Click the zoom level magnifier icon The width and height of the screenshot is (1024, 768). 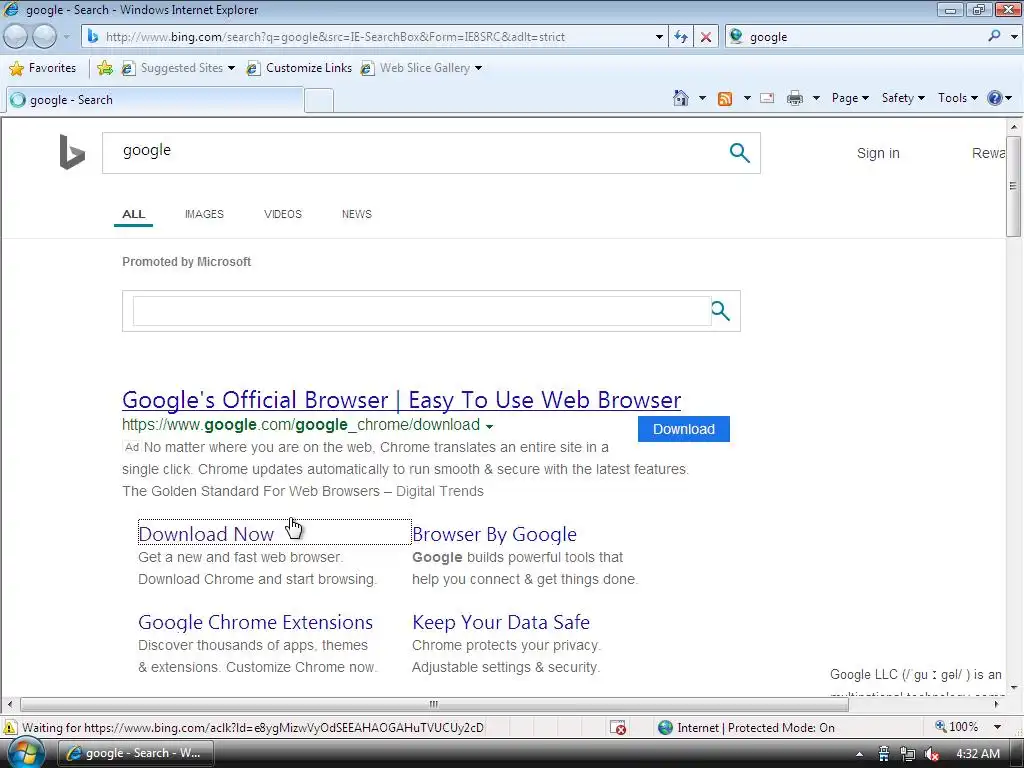940,726
